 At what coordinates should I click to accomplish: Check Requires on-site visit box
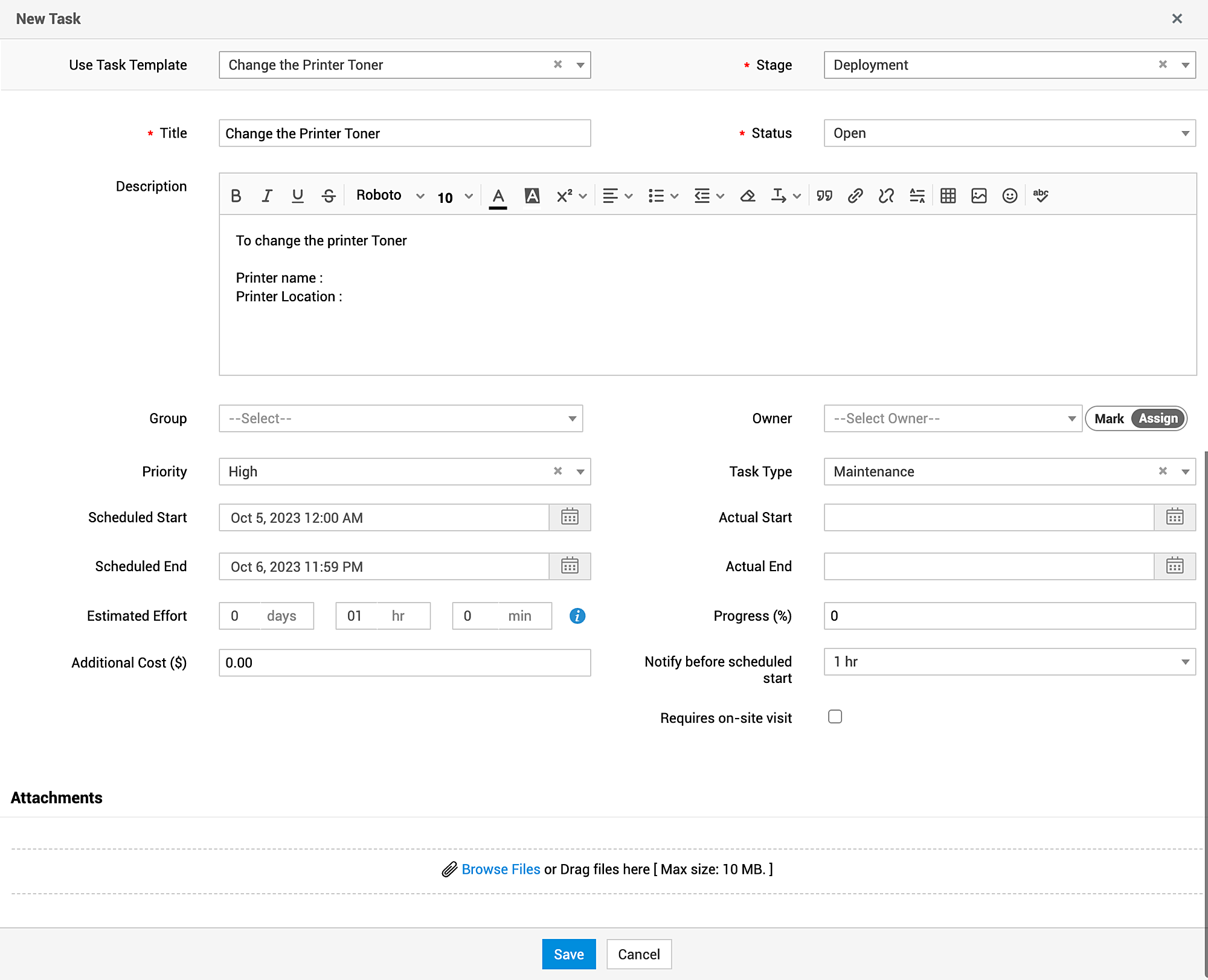click(835, 717)
